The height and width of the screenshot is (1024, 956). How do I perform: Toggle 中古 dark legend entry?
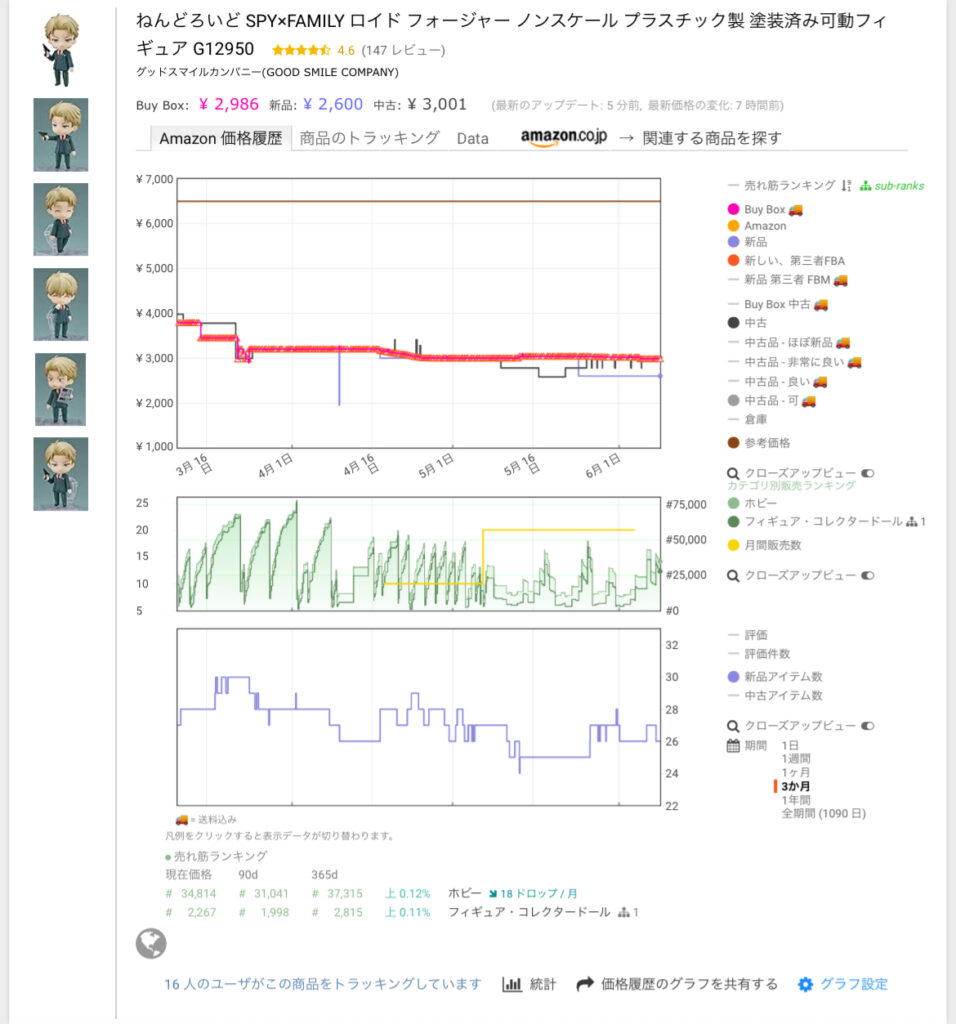click(x=747, y=323)
